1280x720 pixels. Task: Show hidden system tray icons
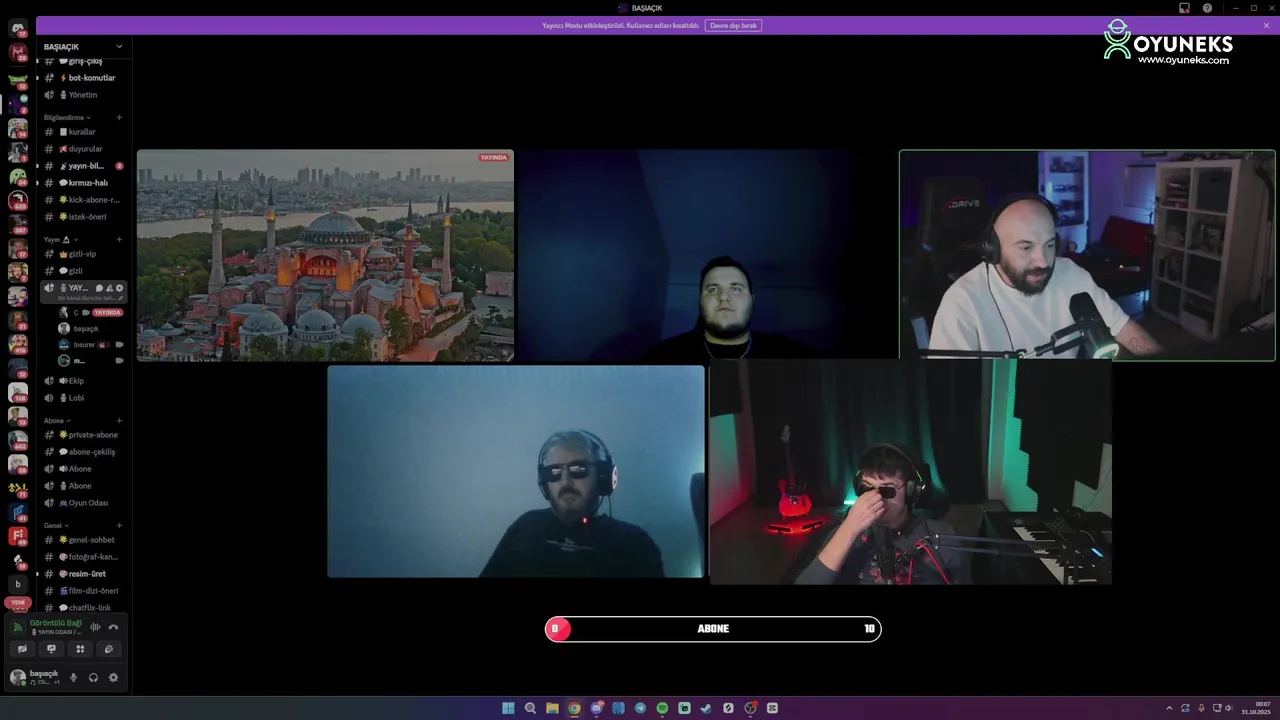pos(1169,708)
